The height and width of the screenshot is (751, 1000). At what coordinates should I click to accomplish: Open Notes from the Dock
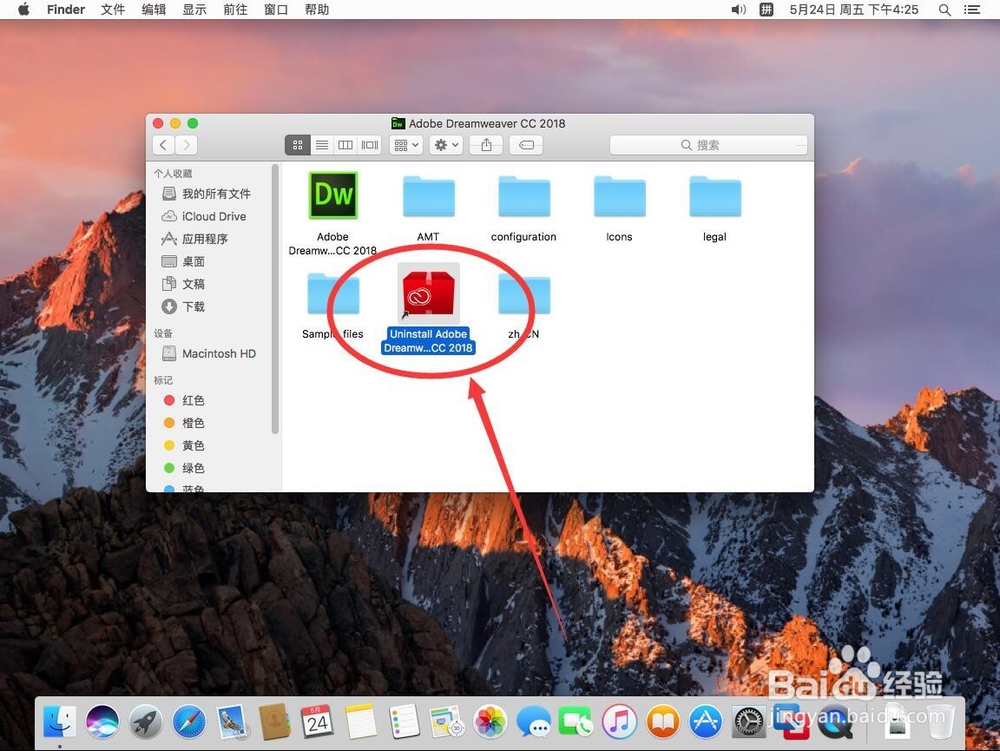click(x=361, y=722)
